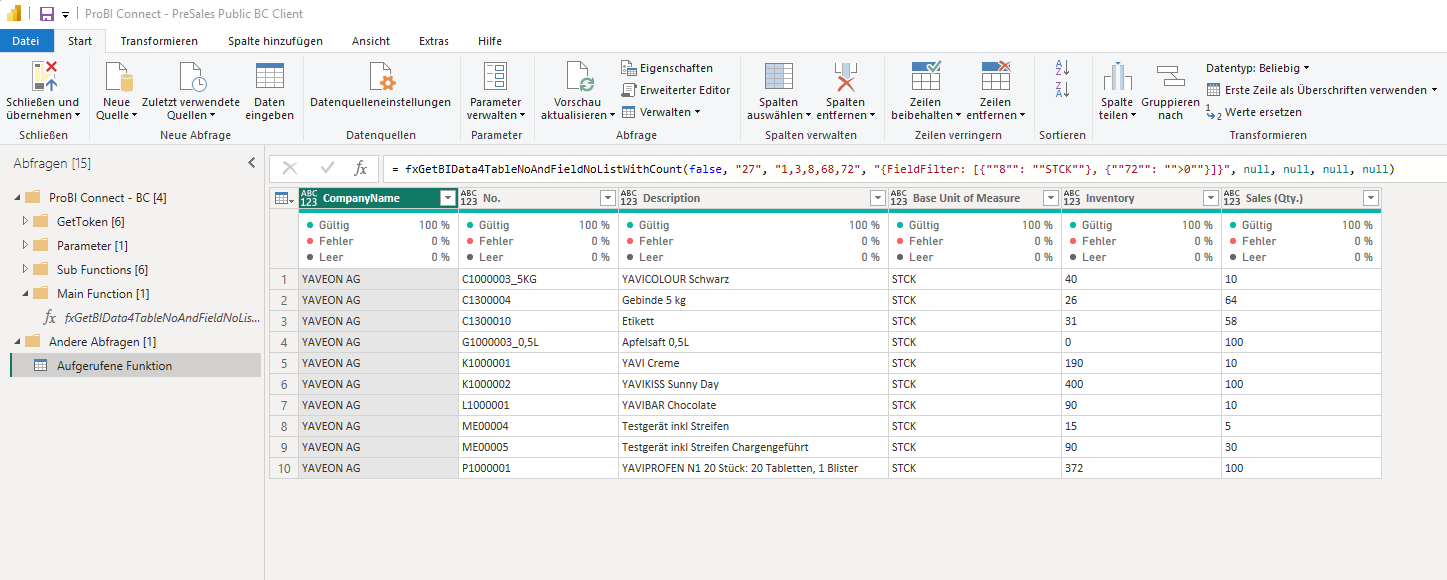This screenshot has height=580, width=1447.
Task: Click the Vorschau aktualisieren icon
Action: [x=579, y=77]
